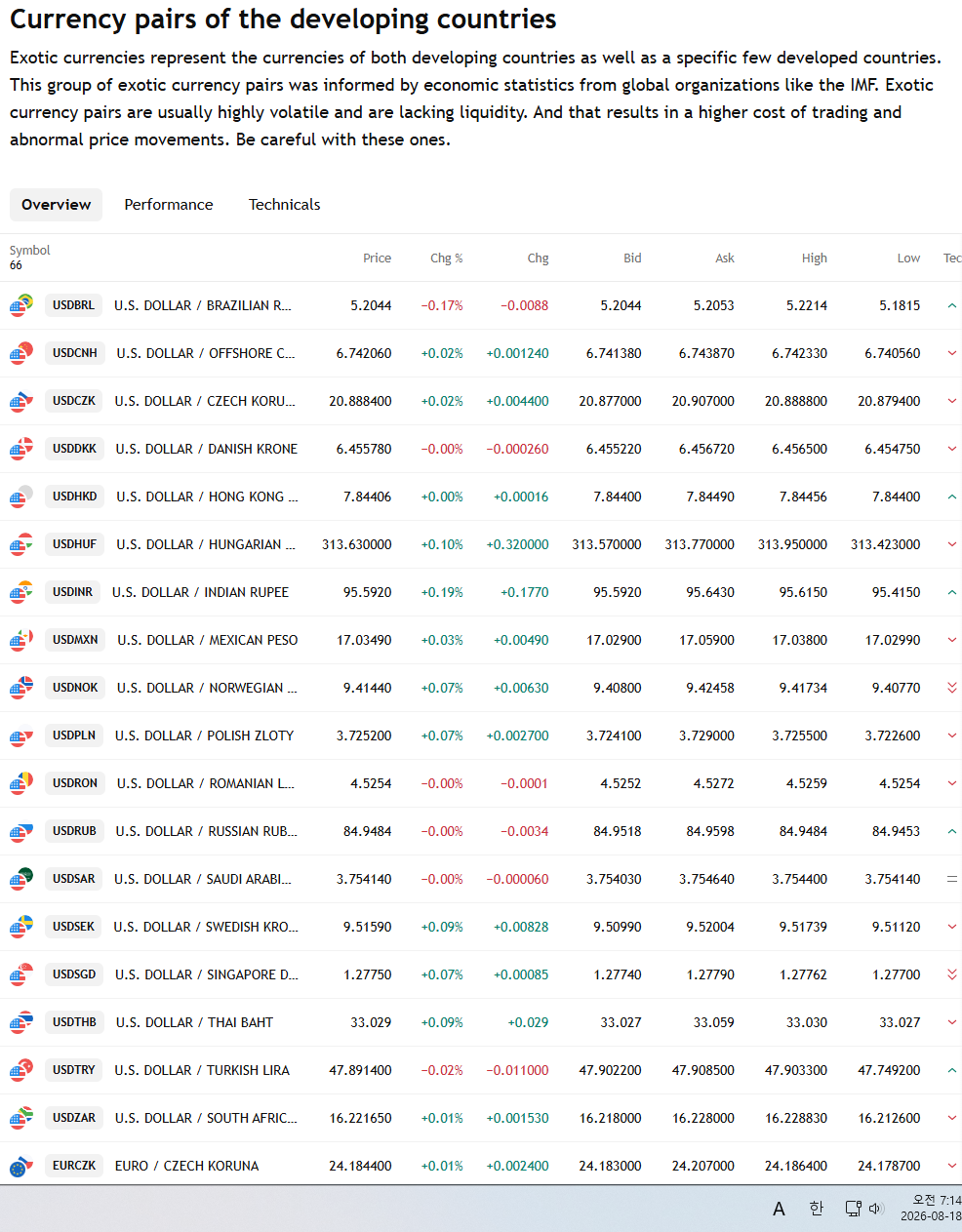Click the USDPLN flag pair icon
The image size is (962, 1232).
(21, 735)
